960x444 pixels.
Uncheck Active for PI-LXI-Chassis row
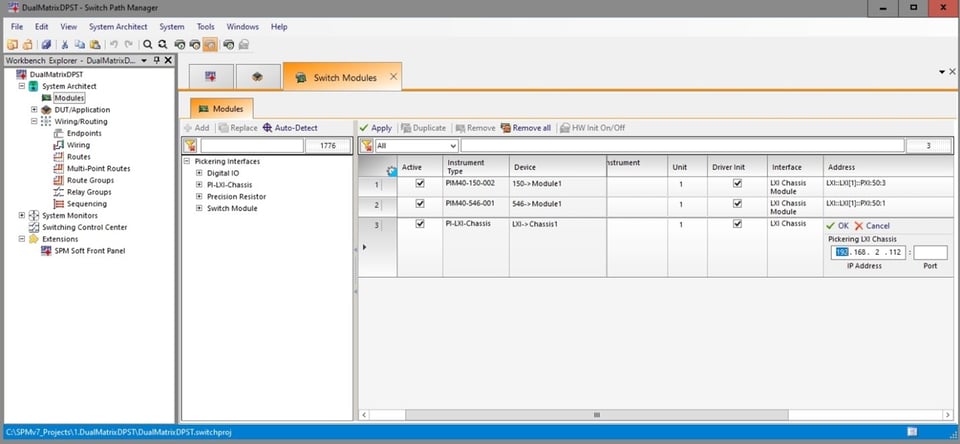tap(420, 224)
